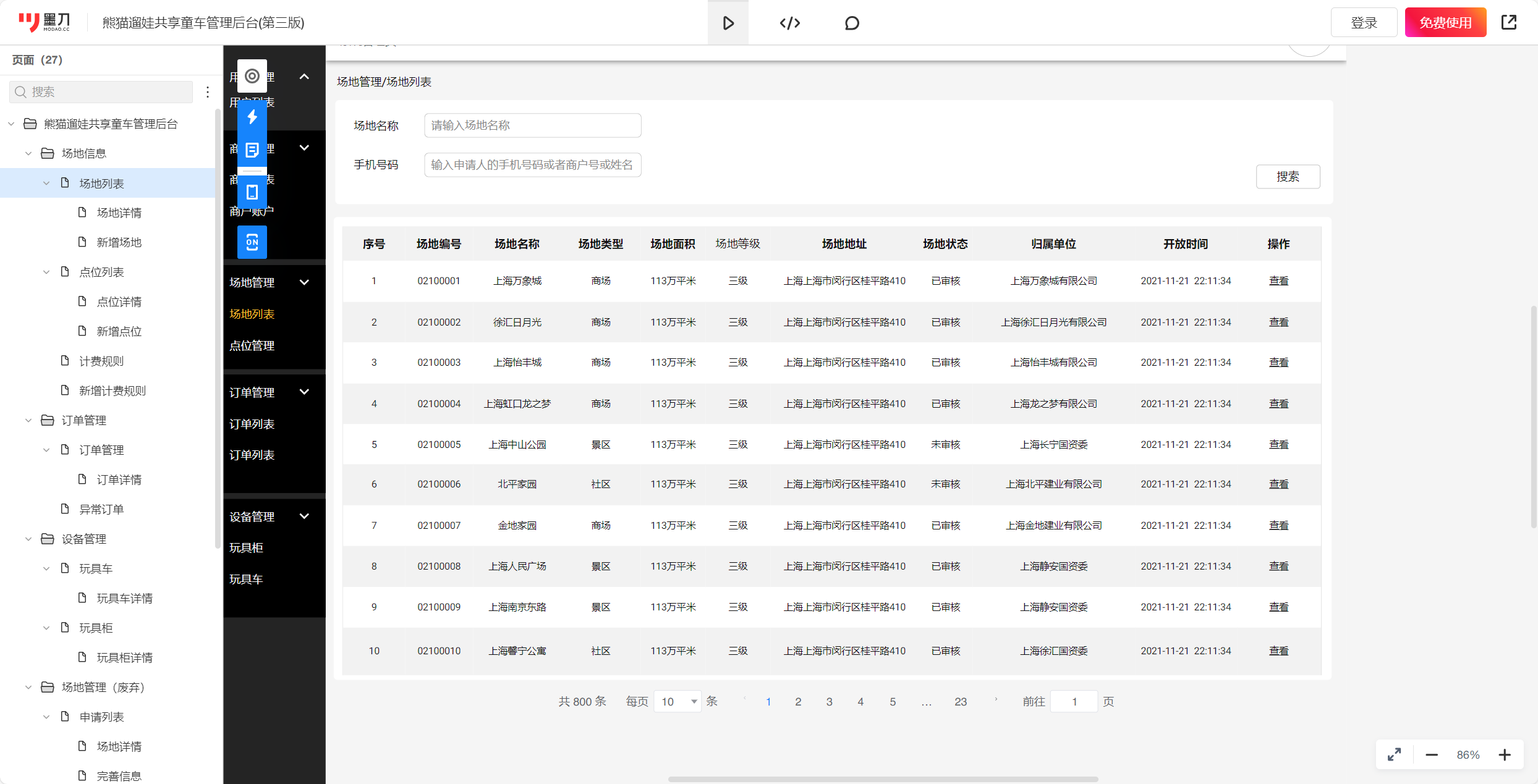The image size is (1538, 784).
Task: Click the open-in-new-window icon
Action: click(1509, 22)
